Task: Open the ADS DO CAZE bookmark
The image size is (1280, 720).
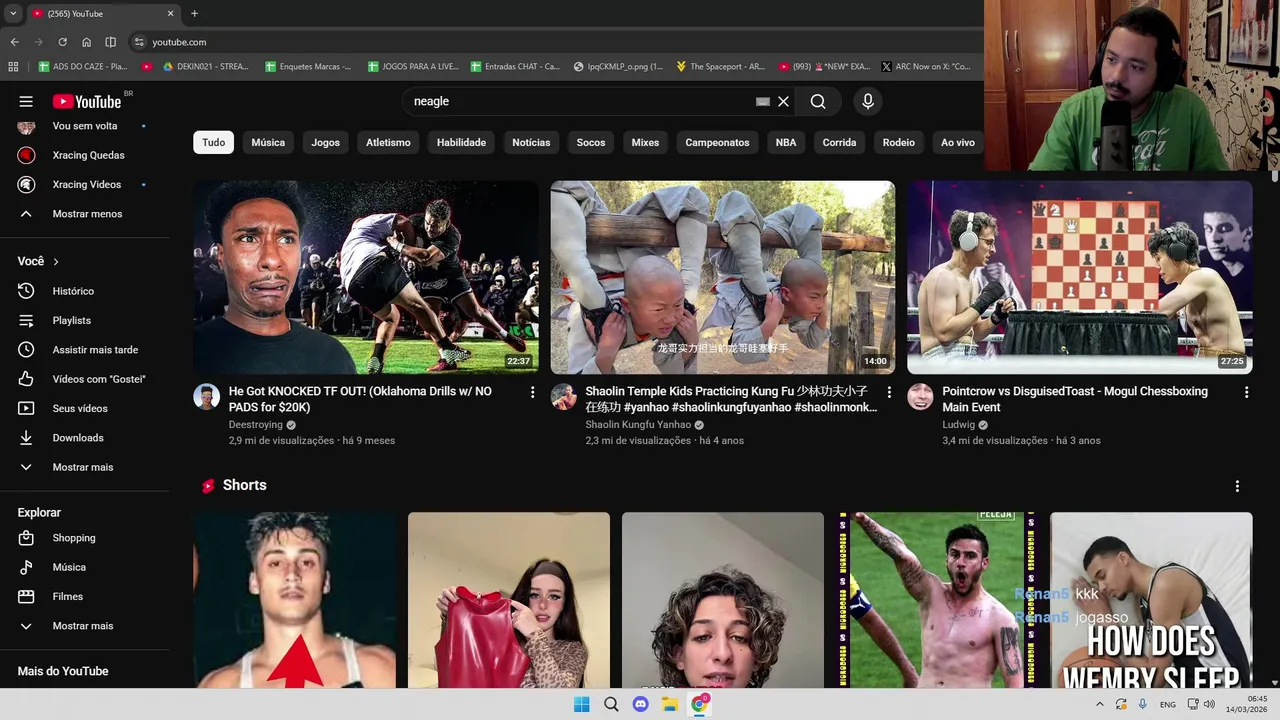Action: (83, 67)
